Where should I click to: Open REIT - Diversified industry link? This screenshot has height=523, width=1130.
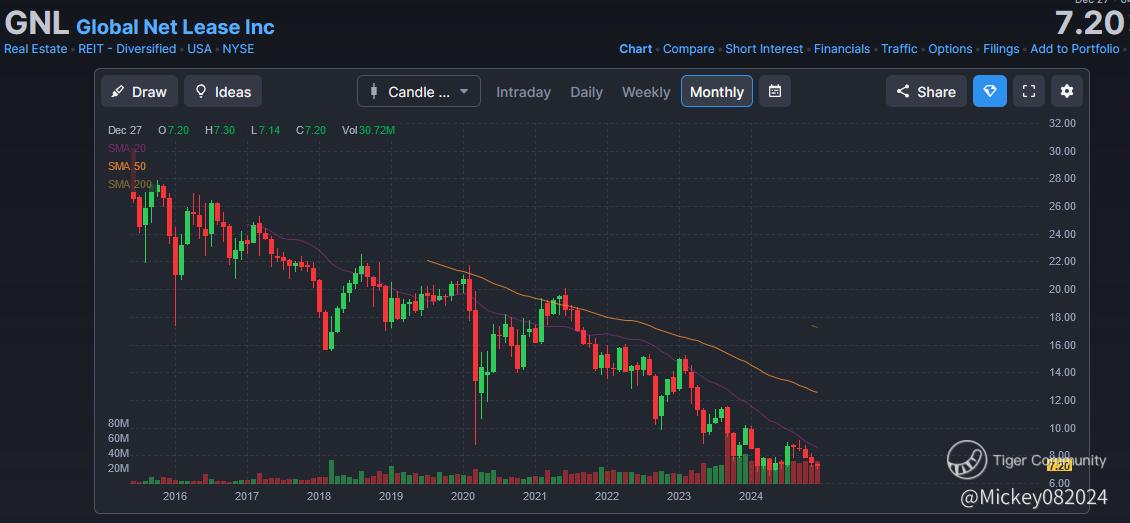[127, 49]
